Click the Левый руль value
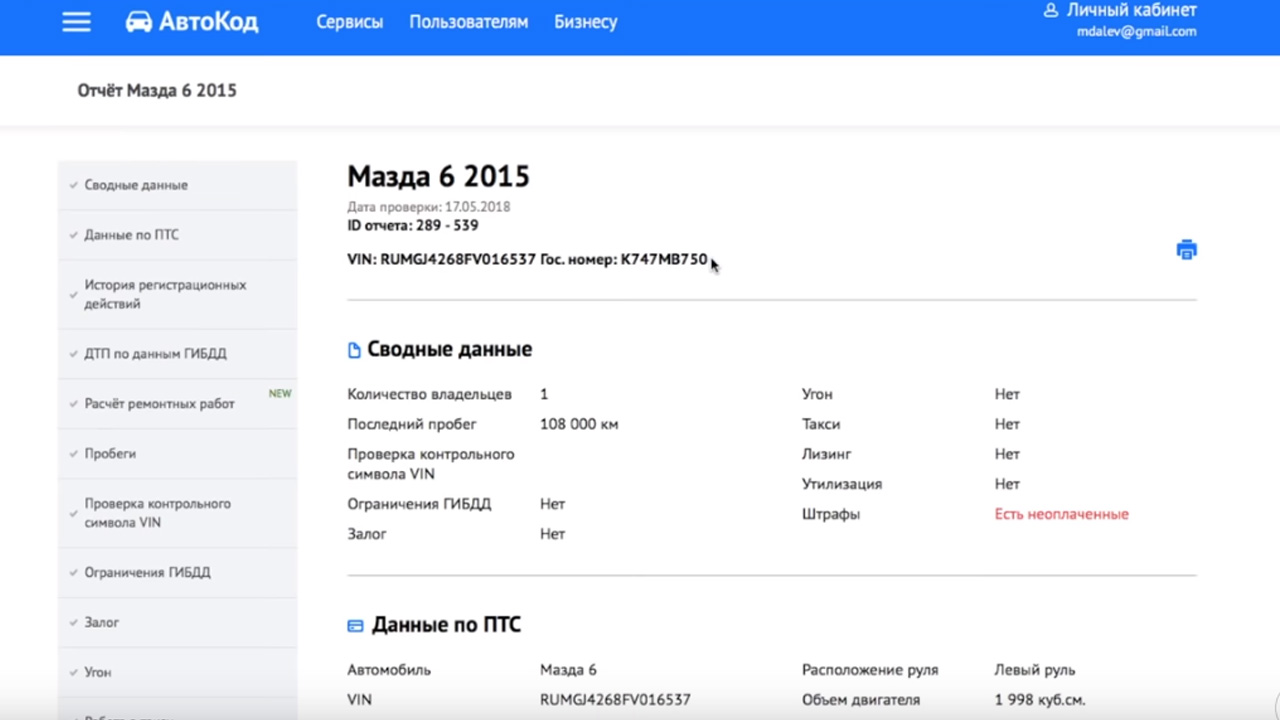 (1035, 670)
